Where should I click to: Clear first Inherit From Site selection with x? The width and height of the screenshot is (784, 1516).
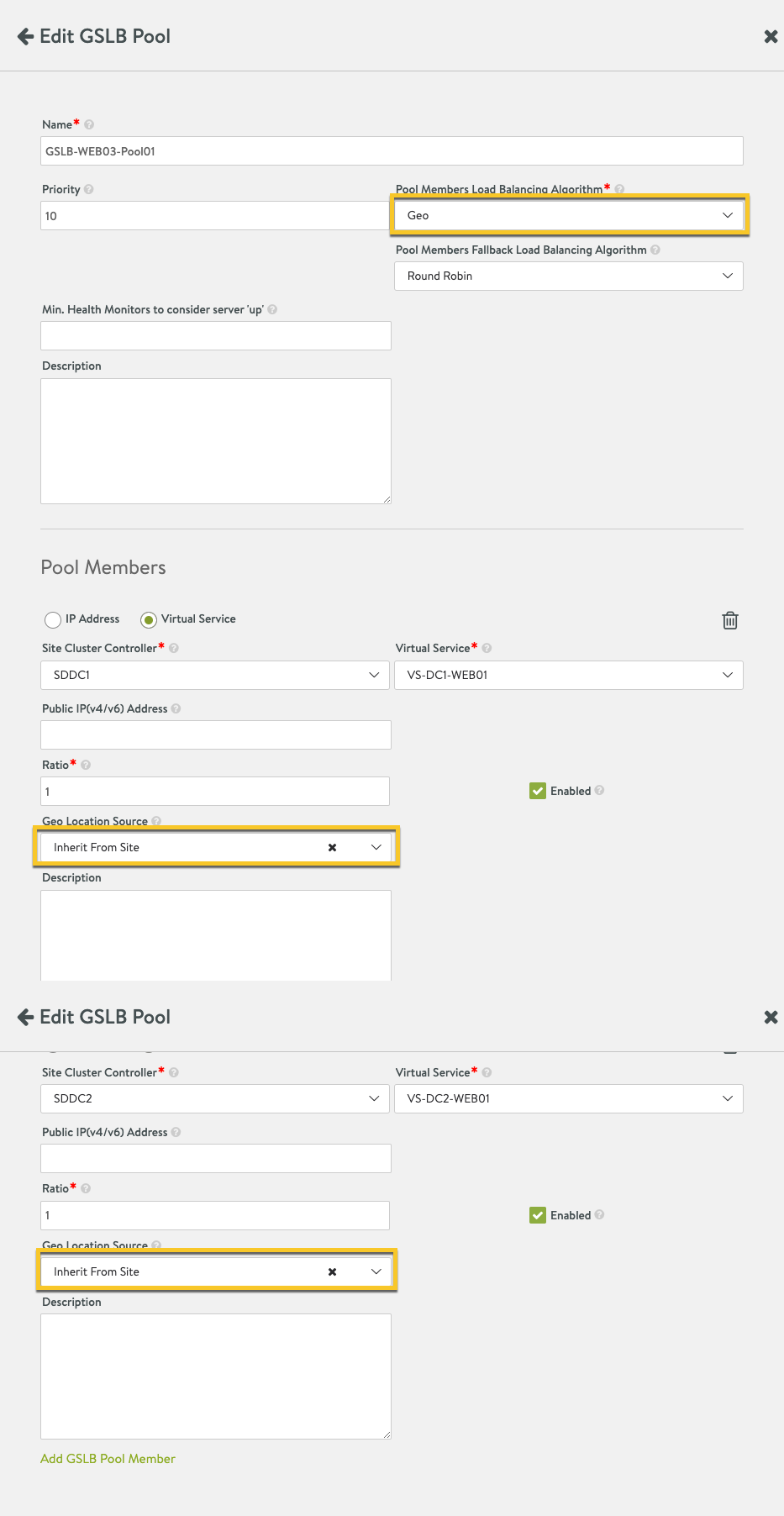click(x=332, y=847)
